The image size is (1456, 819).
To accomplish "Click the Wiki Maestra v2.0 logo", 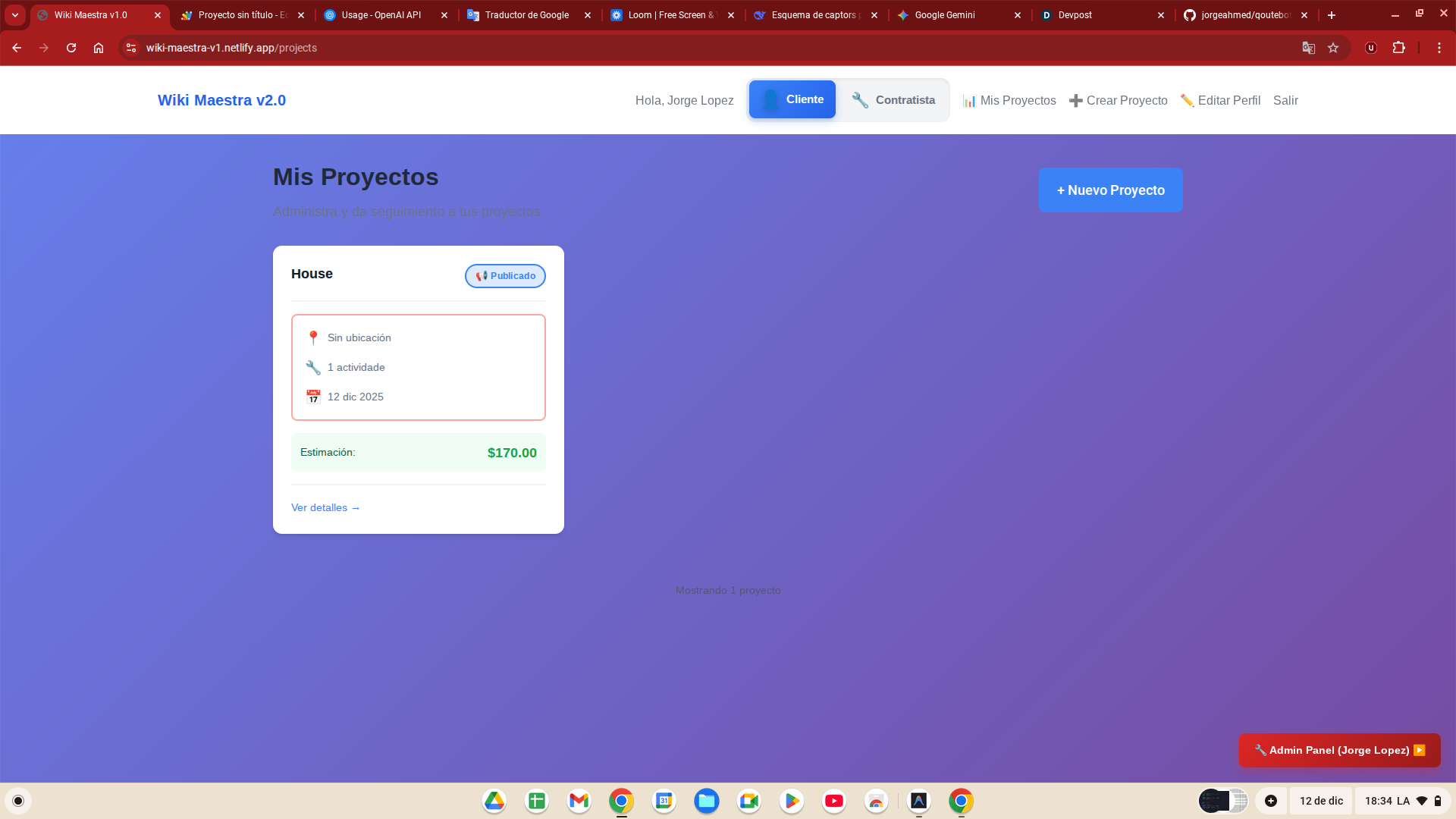I will pyautogui.click(x=221, y=100).
